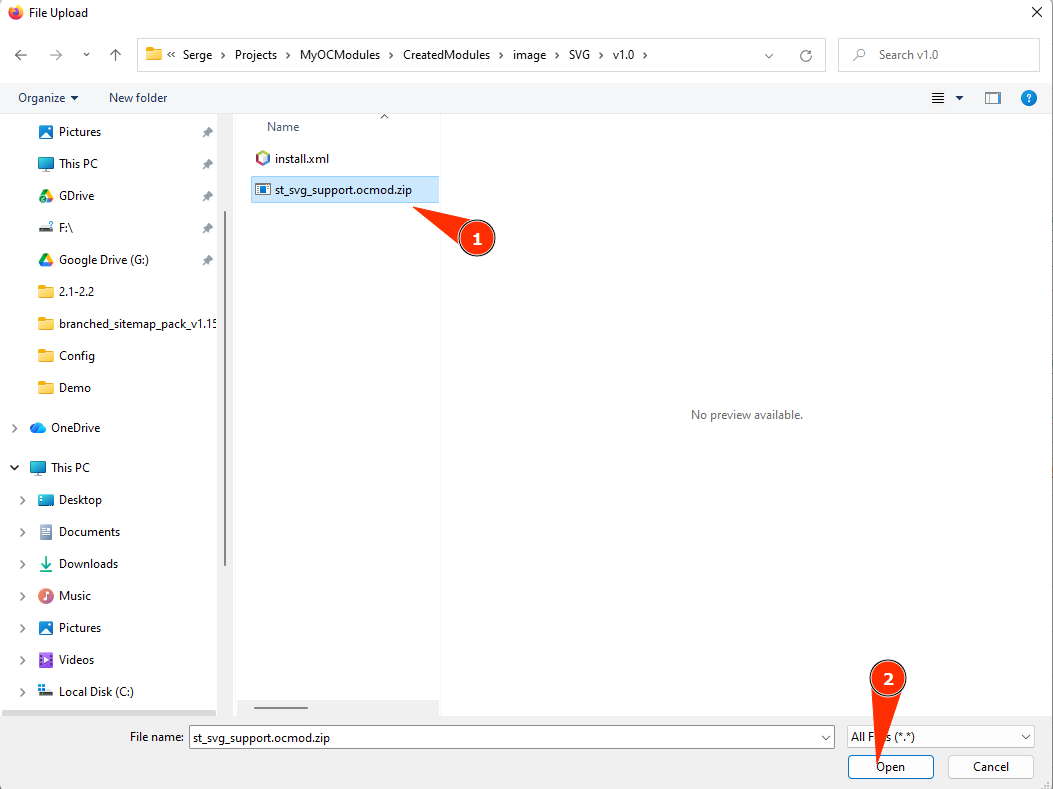Select Videos under This PC
Viewport: 1053px width, 789px height.
coord(76,660)
